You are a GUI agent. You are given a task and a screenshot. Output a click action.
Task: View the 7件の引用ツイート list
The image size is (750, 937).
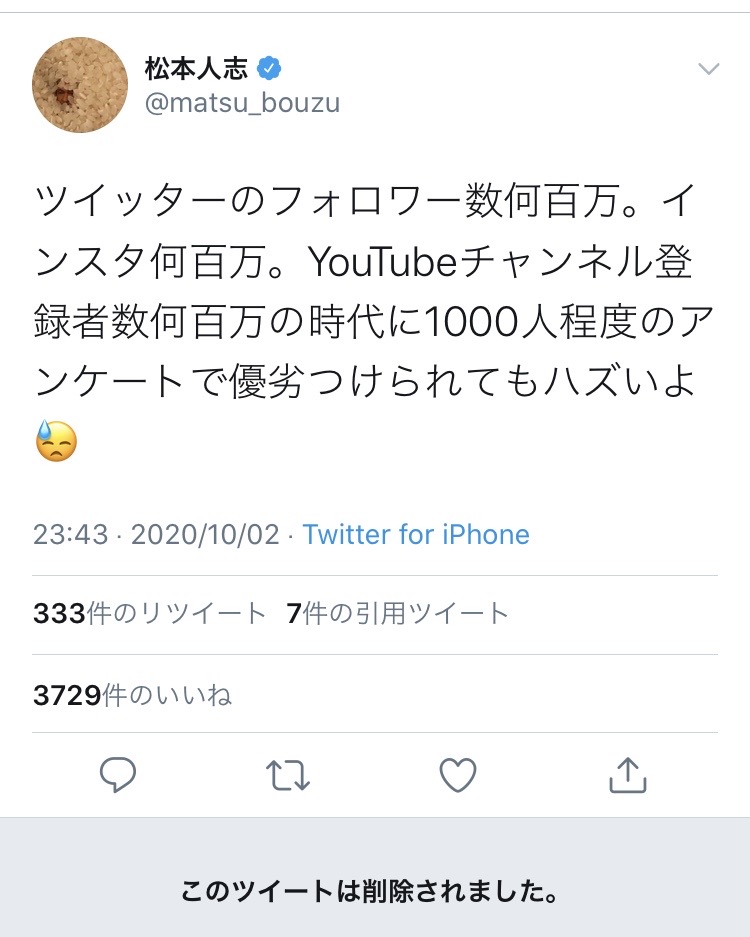point(397,614)
